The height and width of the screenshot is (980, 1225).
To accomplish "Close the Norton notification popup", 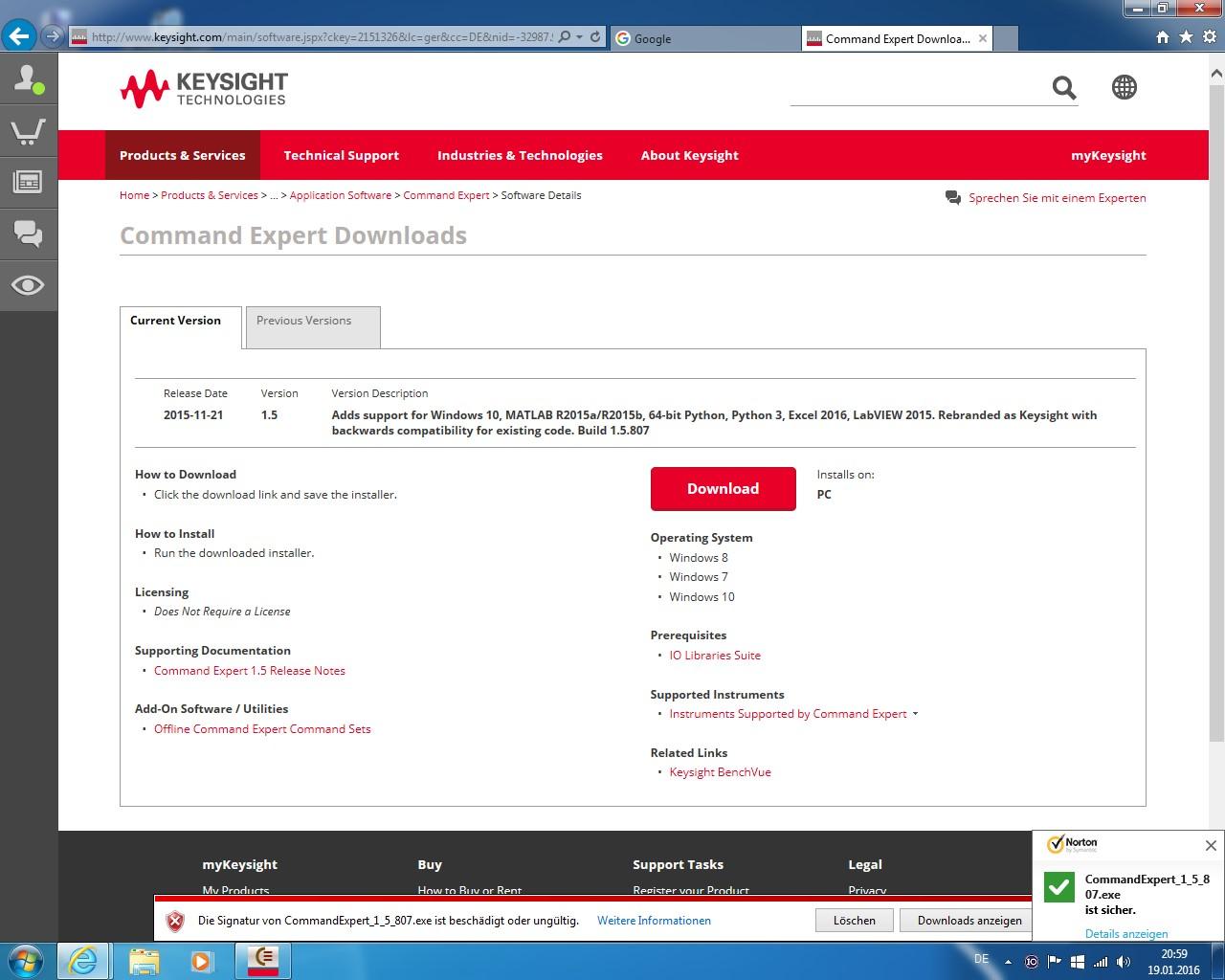I will (x=1211, y=845).
